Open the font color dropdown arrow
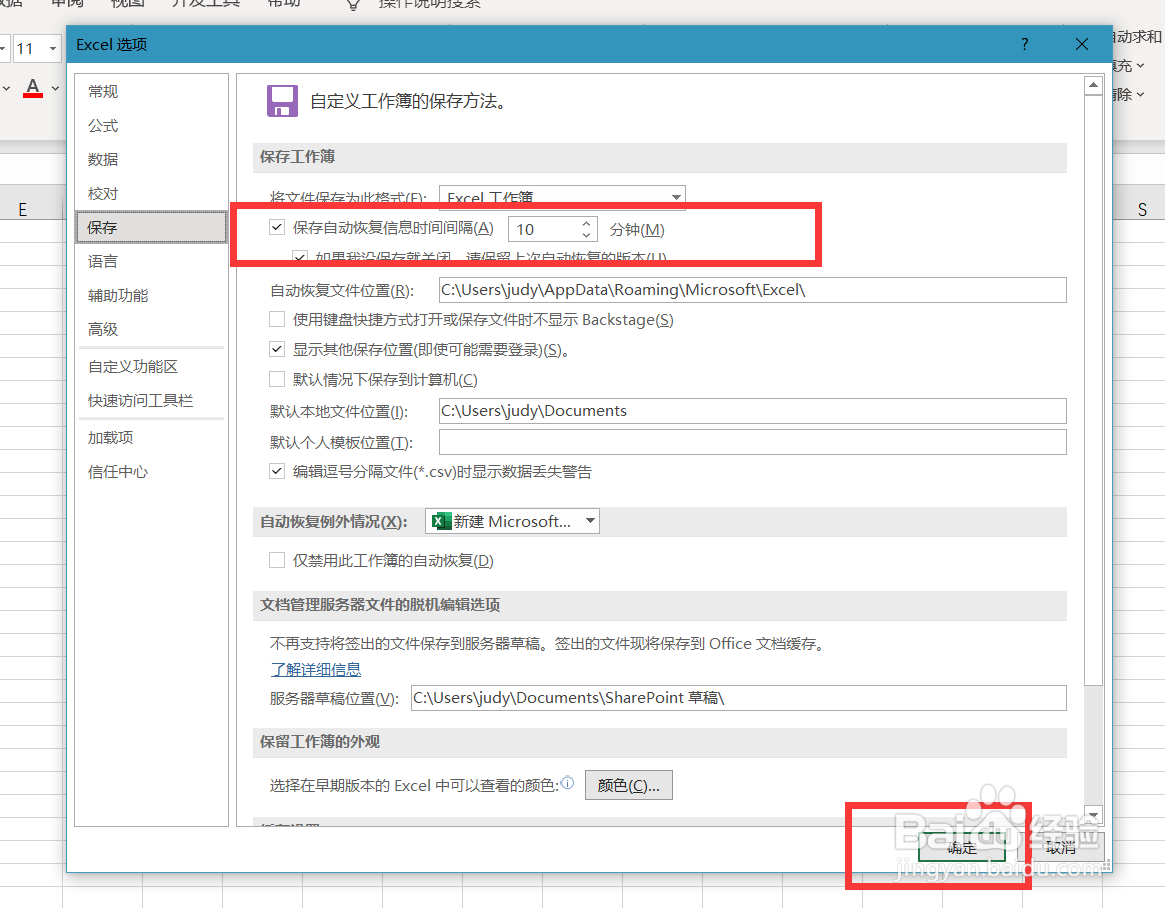This screenshot has height=908, width=1165. 56,88
